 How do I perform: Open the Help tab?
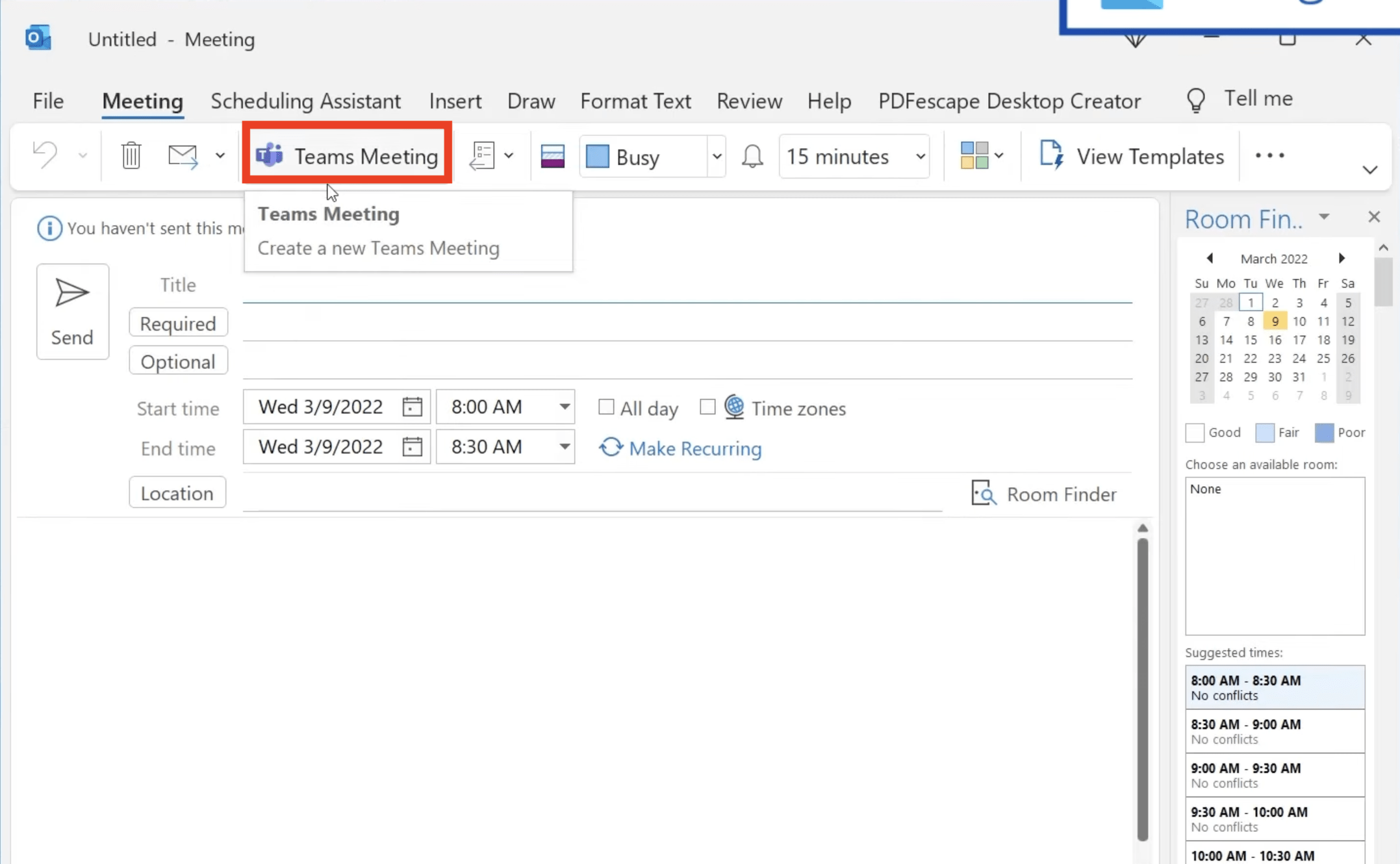tap(829, 101)
